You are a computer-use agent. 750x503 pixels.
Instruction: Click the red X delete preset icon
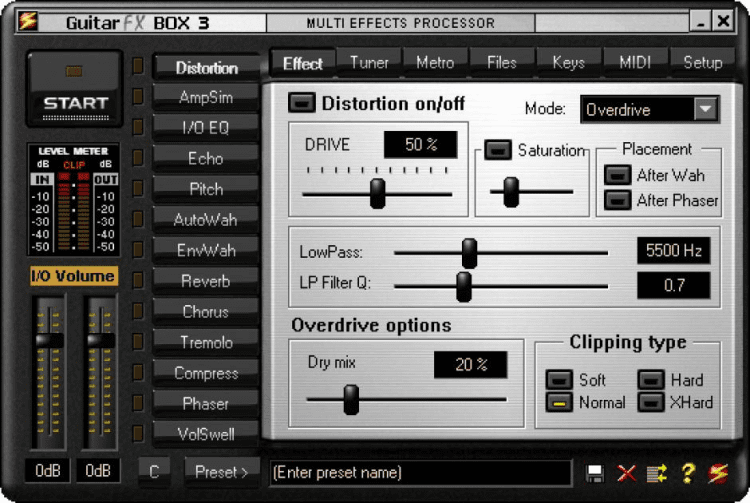[x=626, y=473]
